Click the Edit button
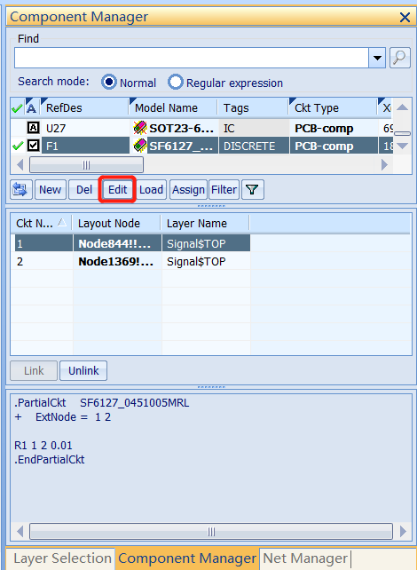417x570 pixels. pos(117,189)
